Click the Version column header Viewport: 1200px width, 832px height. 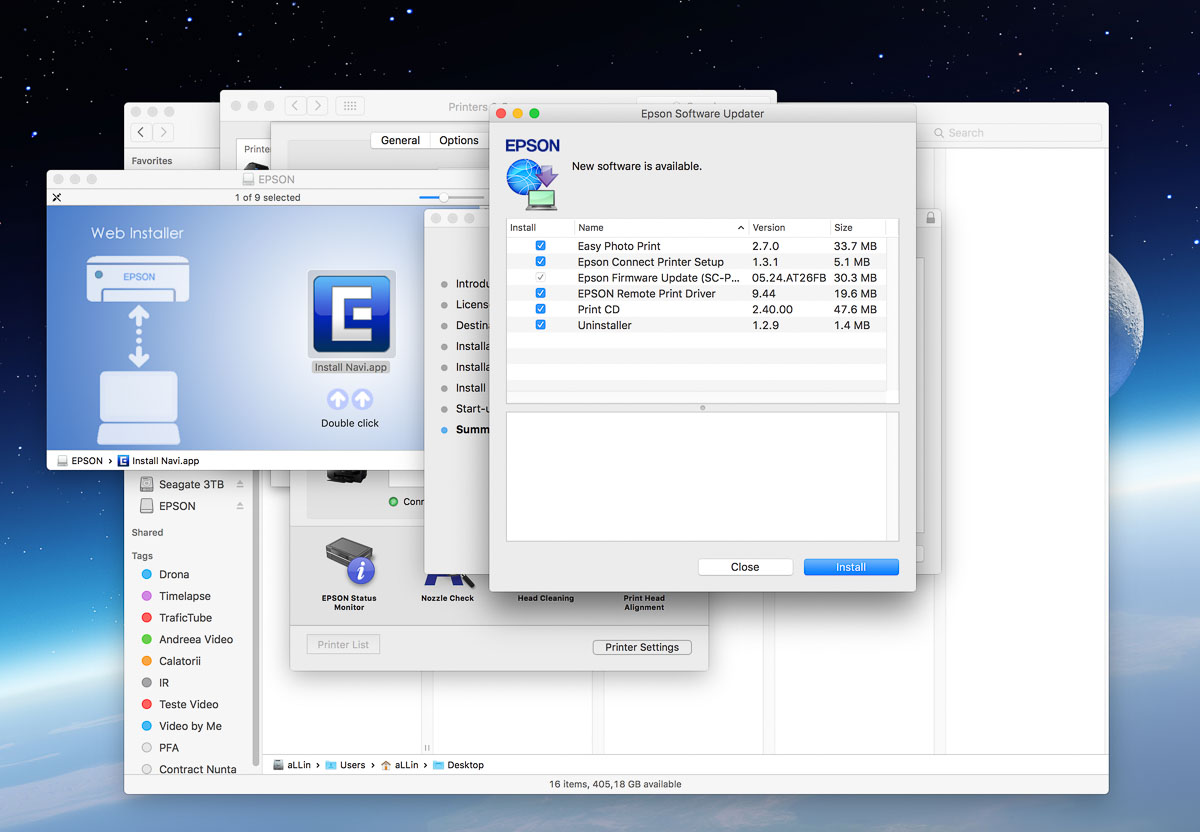(787, 228)
